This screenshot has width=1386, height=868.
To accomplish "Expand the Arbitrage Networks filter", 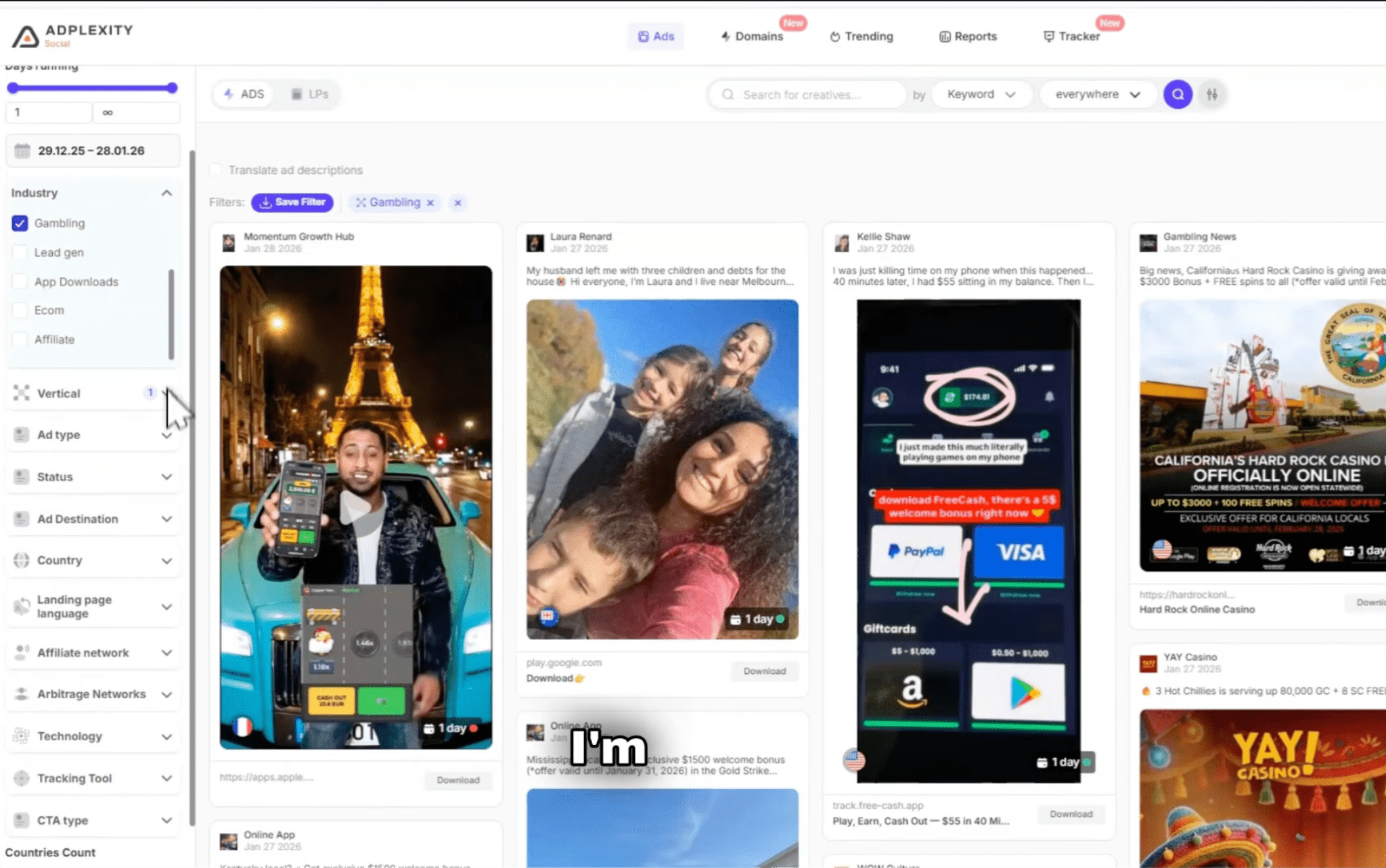I will (166, 695).
